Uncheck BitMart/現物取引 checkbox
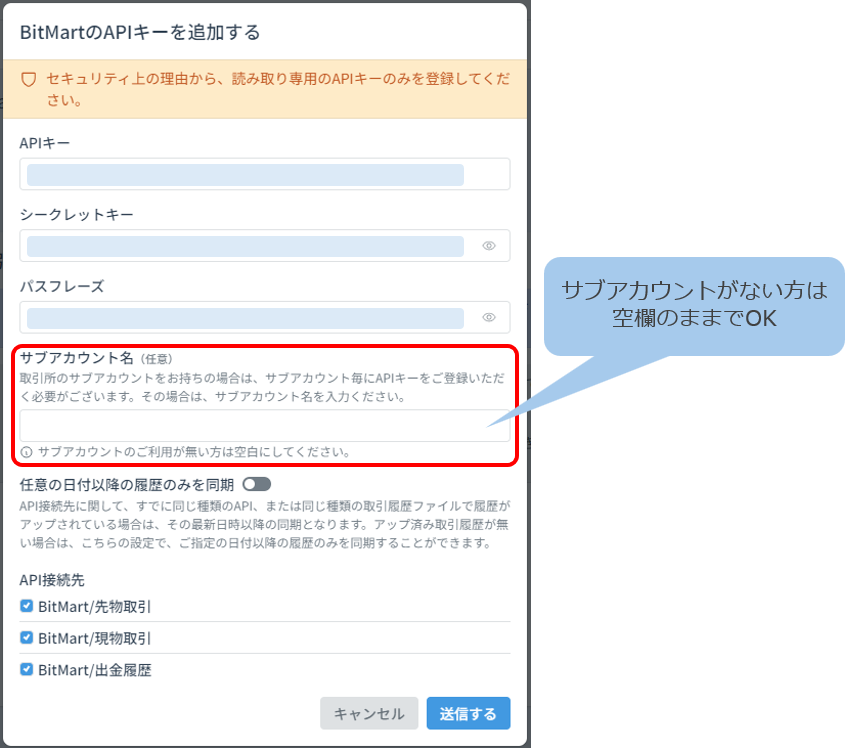Screen dimensions: 849x748 click(x=26, y=638)
